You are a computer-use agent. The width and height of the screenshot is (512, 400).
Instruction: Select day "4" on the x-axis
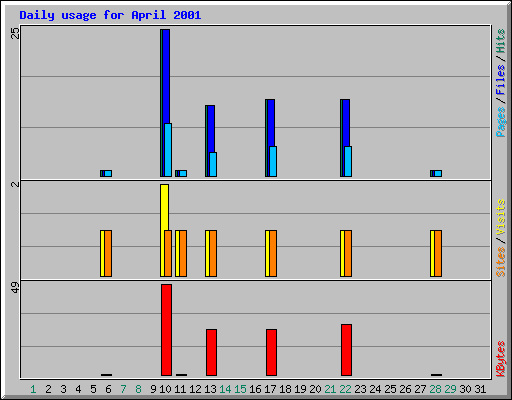click(x=78, y=389)
